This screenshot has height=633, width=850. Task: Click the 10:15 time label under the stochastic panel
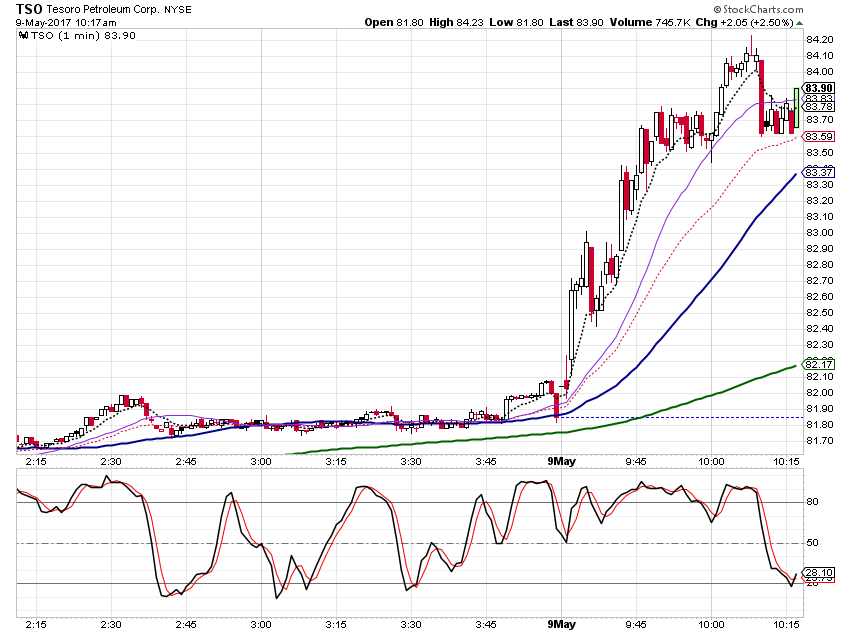(x=787, y=625)
